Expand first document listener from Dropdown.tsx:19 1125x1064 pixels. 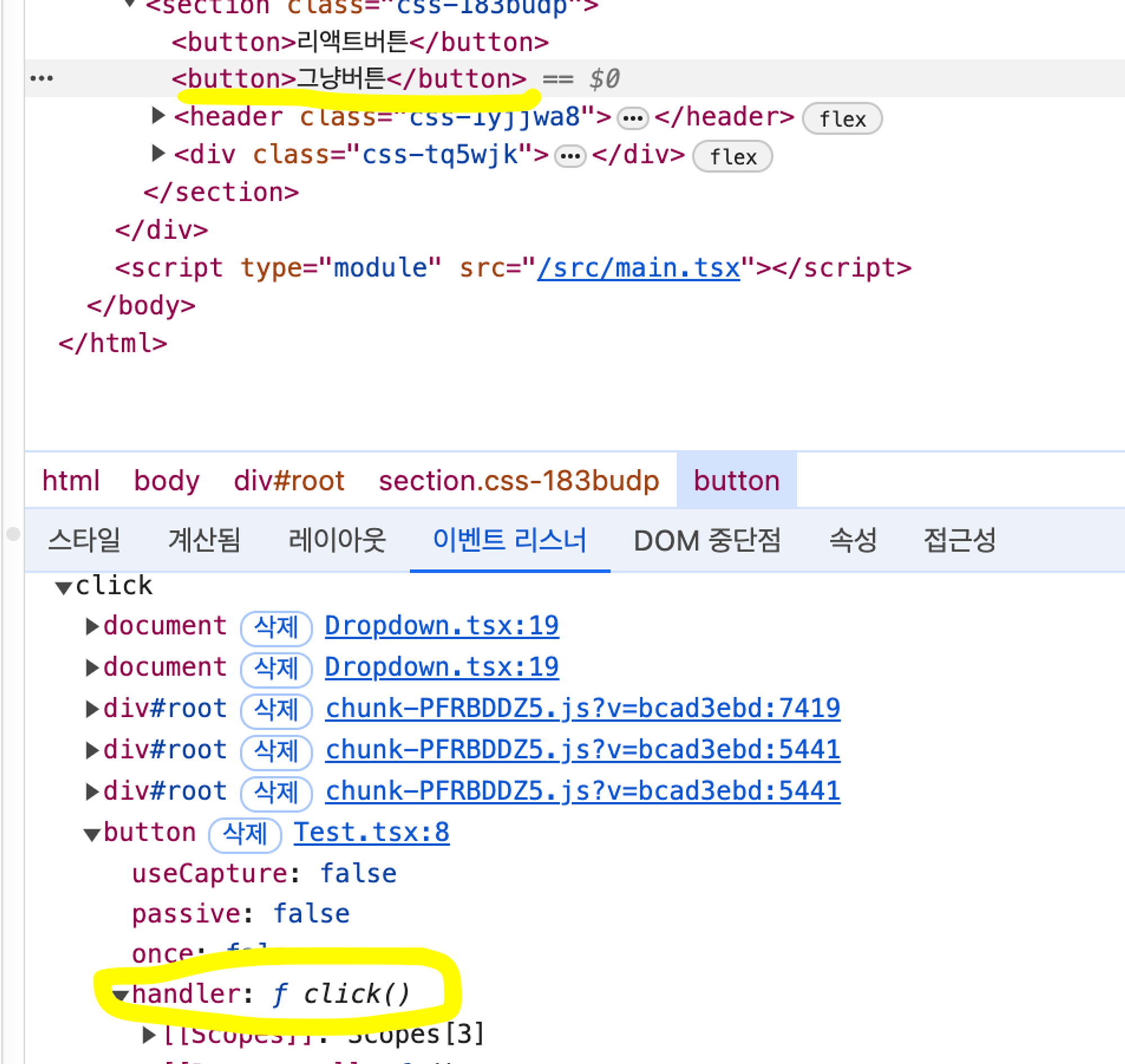pyautogui.click(x=92, y=626)
